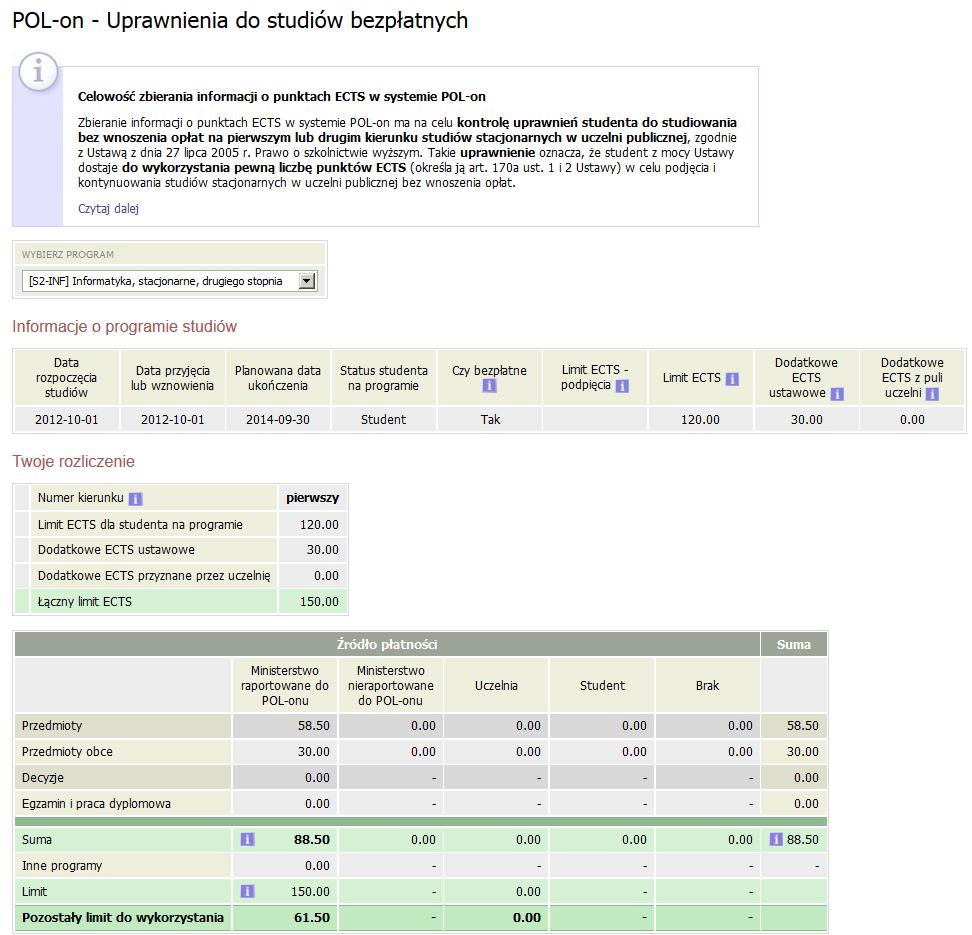Click the Ministerstwo nieraportowane do POL-onu header
The height and width of the screenshot is (935, 972).
point(391,686)
